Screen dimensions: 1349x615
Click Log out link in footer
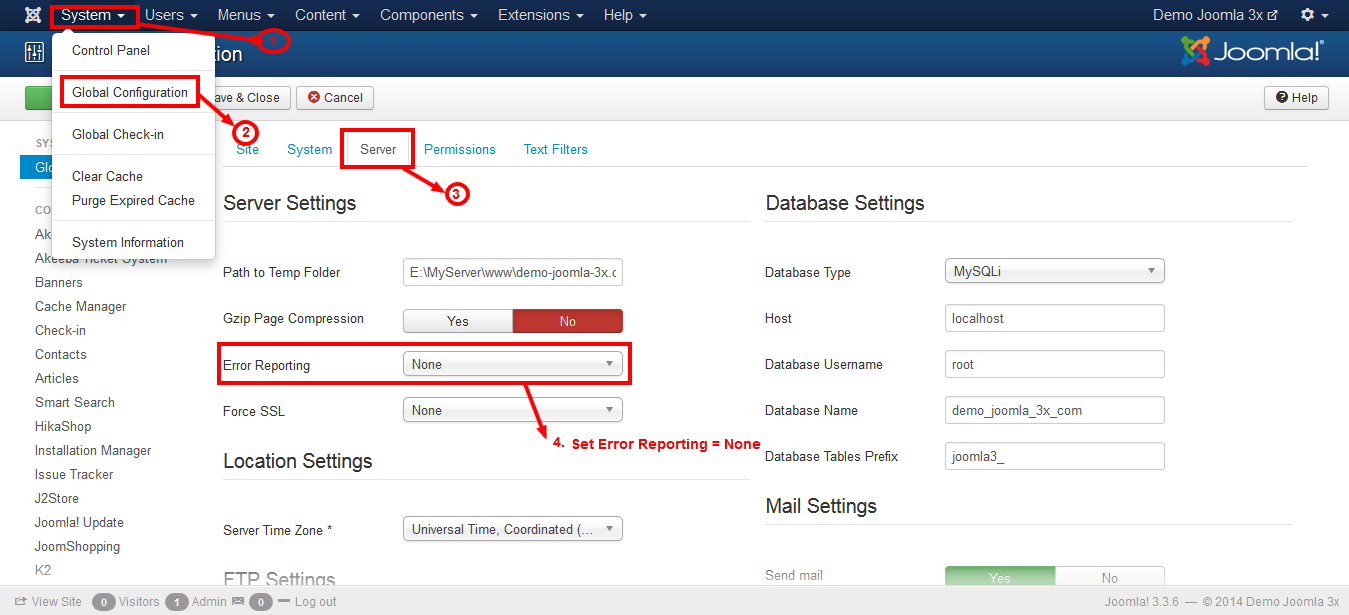(x=315, y=602)
